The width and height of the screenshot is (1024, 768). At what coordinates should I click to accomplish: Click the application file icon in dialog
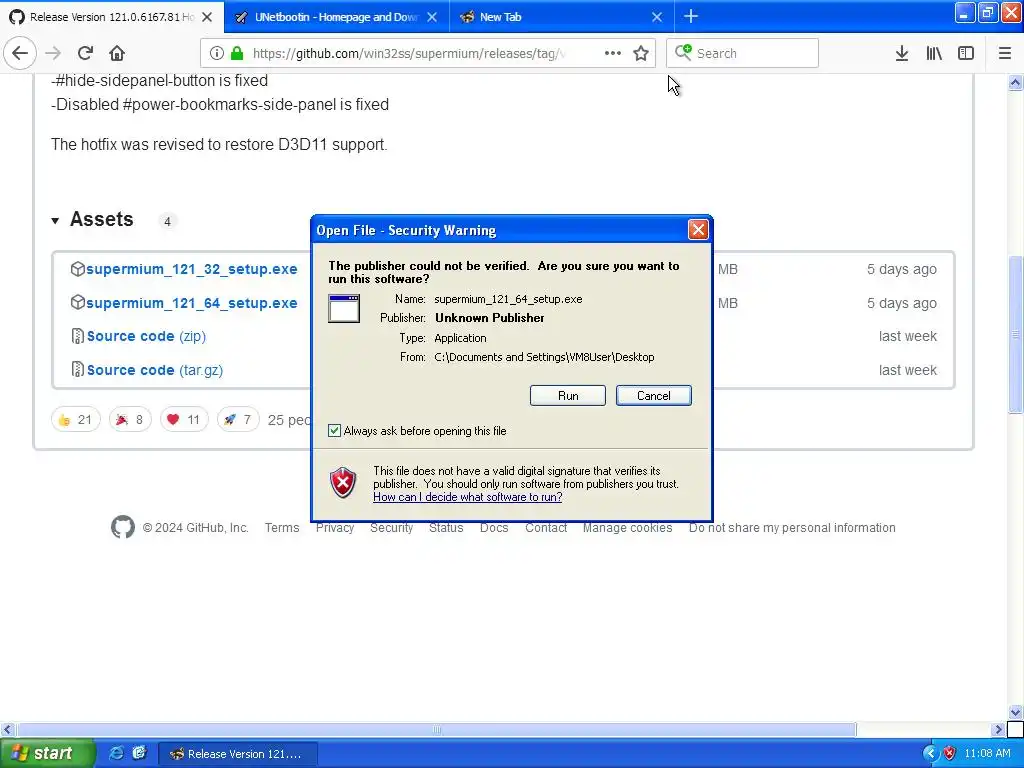[344, 308]
